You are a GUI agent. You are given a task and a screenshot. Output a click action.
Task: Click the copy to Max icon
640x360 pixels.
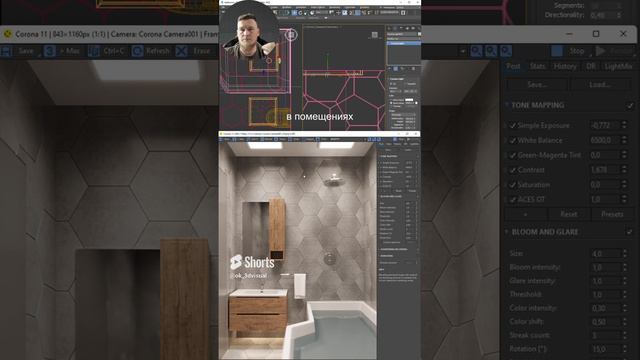[50, 51]
